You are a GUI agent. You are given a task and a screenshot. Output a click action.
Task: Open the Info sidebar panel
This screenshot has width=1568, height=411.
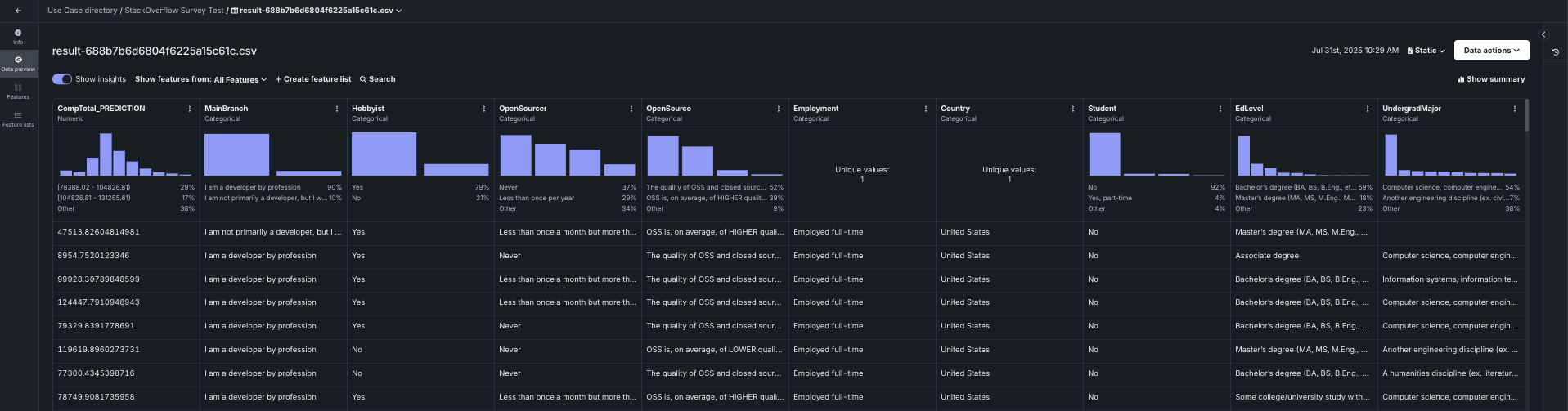click(18, 37)
